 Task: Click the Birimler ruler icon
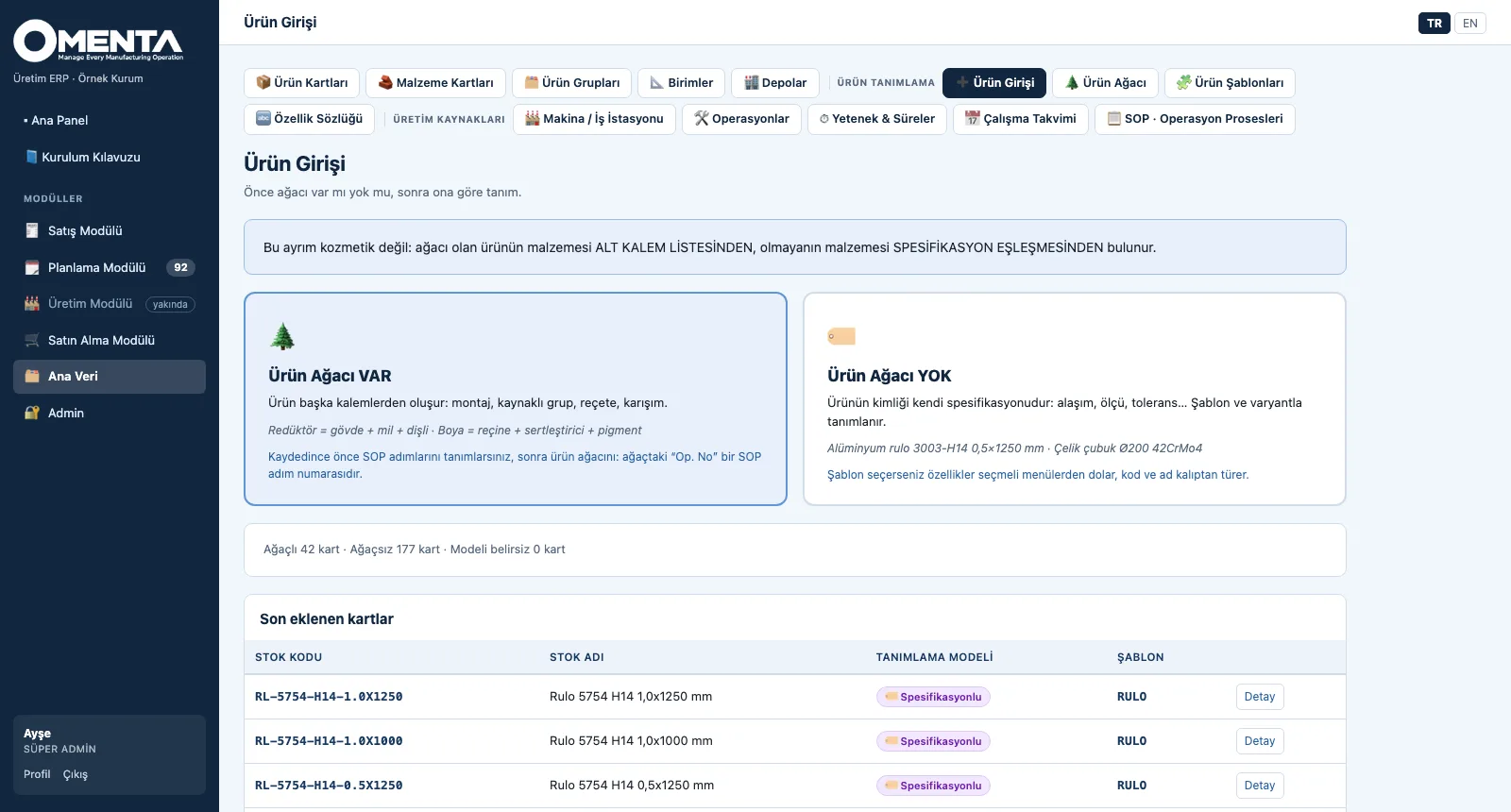[x=657, y=82]
